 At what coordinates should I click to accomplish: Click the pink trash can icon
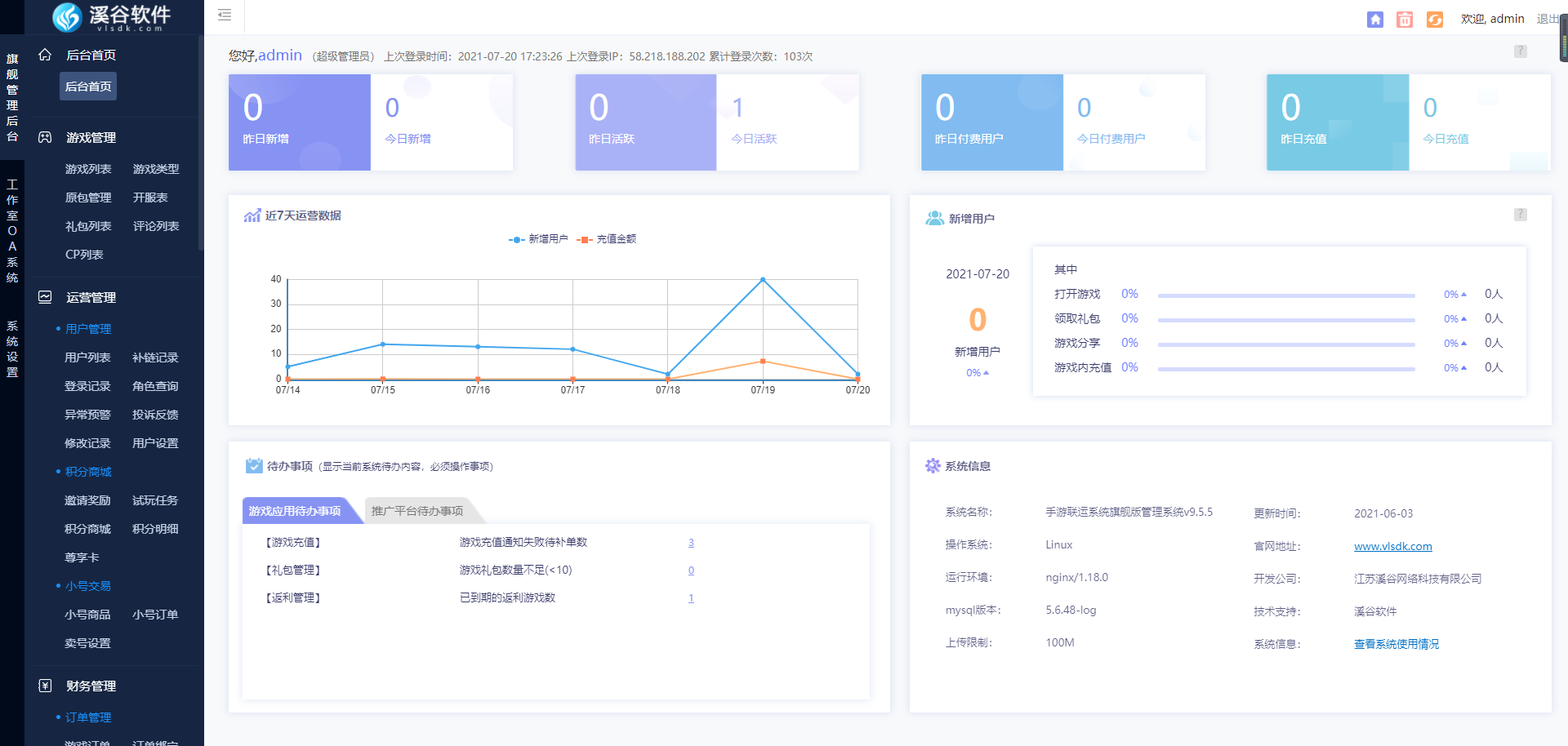coord(1405,20)
